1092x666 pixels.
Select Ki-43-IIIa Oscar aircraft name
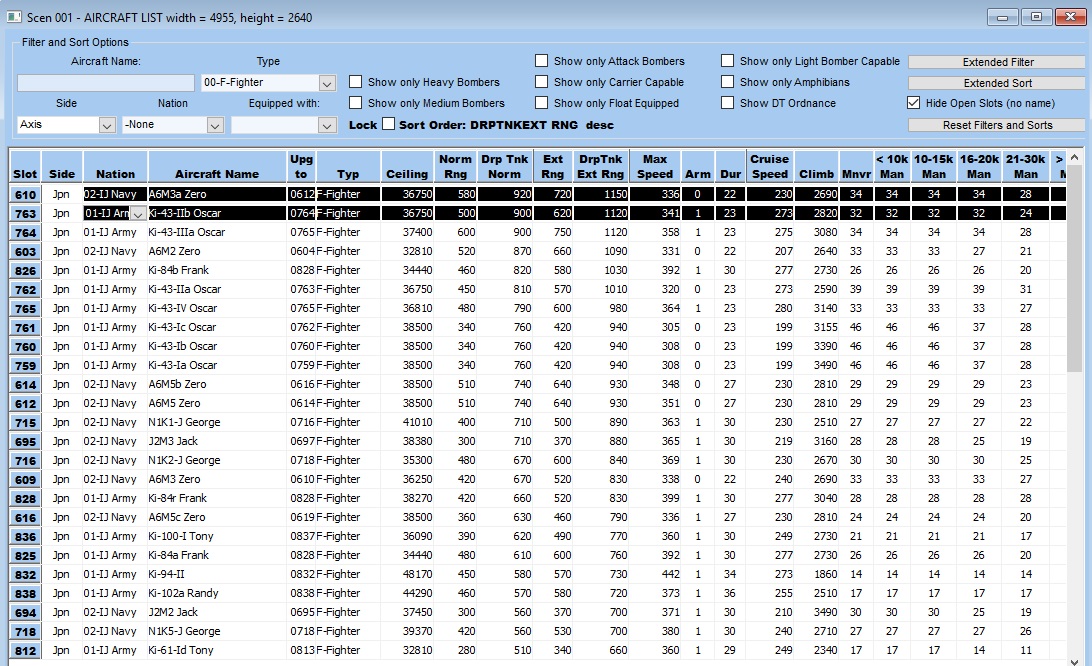[187, 233]
